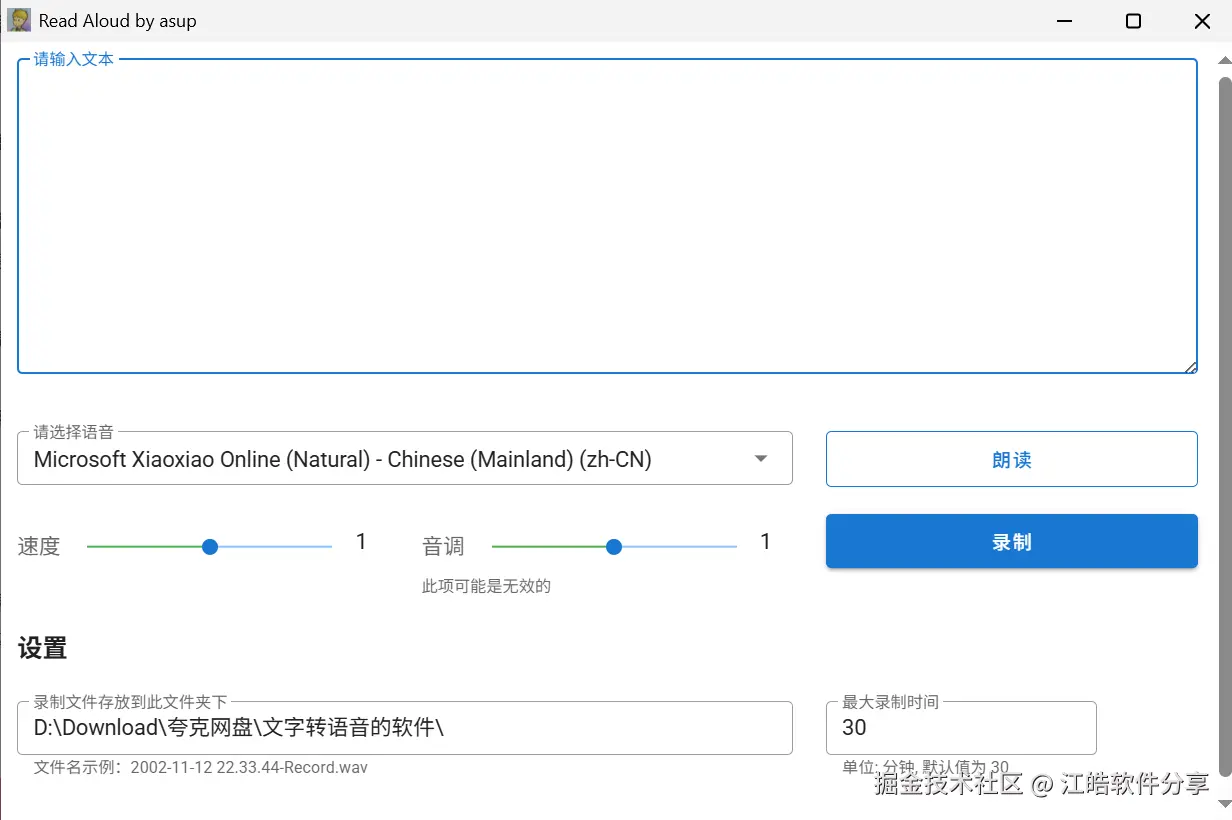Click the 音调 label
Image resolution: width=1232 pixels, height=820 pixels.
443,547
